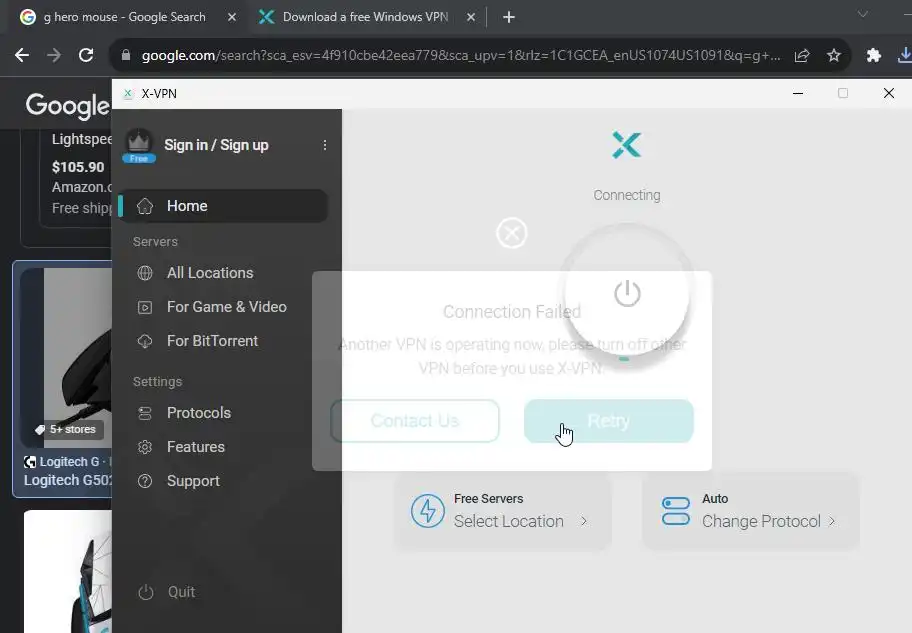Click the Auto protocol toggle-style icon
912x633 pixels.
pos(676,511)
